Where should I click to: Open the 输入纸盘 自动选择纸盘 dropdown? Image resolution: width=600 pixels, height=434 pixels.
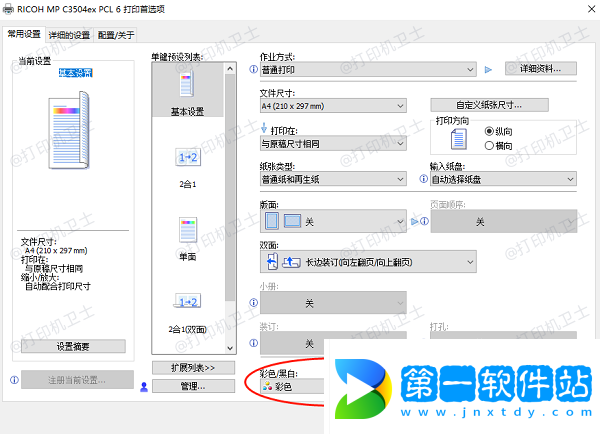click(503, 179)
